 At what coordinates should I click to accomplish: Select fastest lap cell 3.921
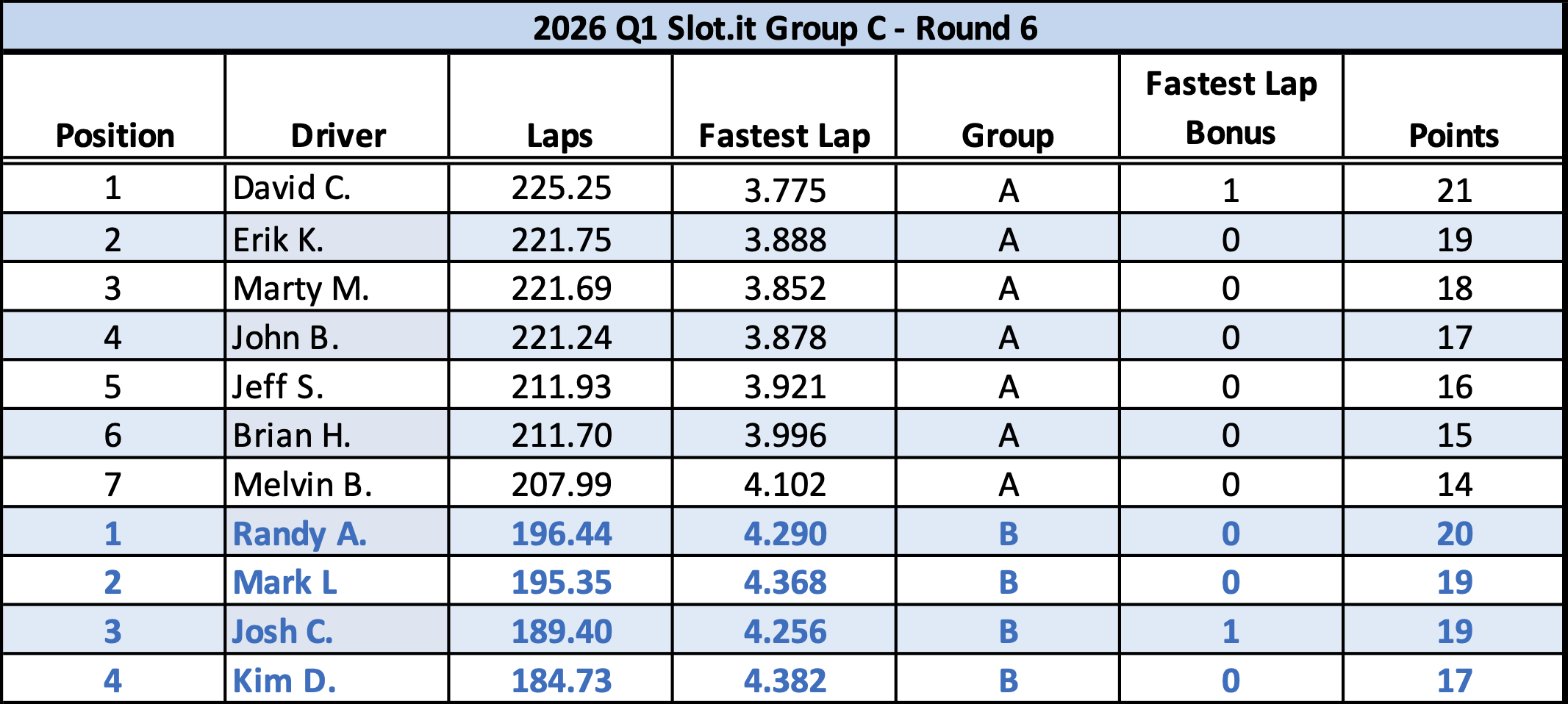tap(785, 387)
